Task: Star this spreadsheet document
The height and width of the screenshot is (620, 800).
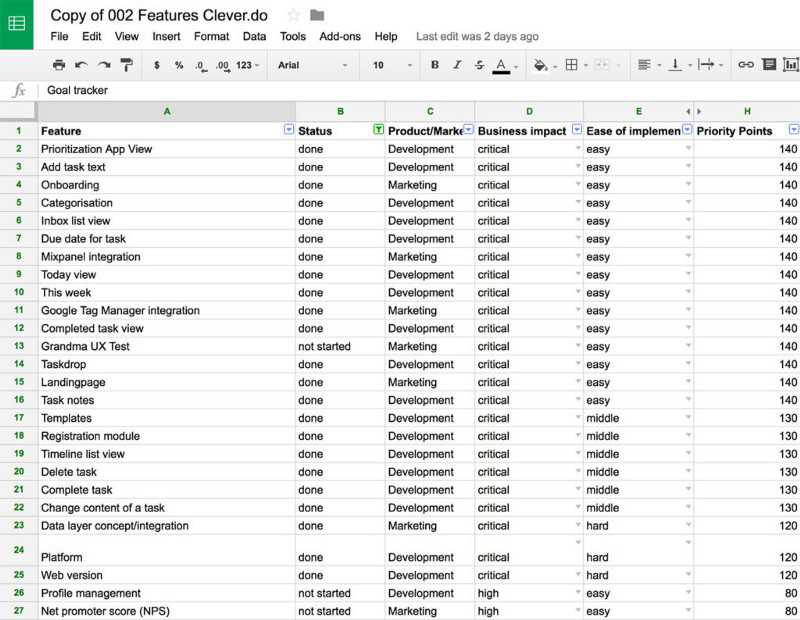Action: click(294, 15)
